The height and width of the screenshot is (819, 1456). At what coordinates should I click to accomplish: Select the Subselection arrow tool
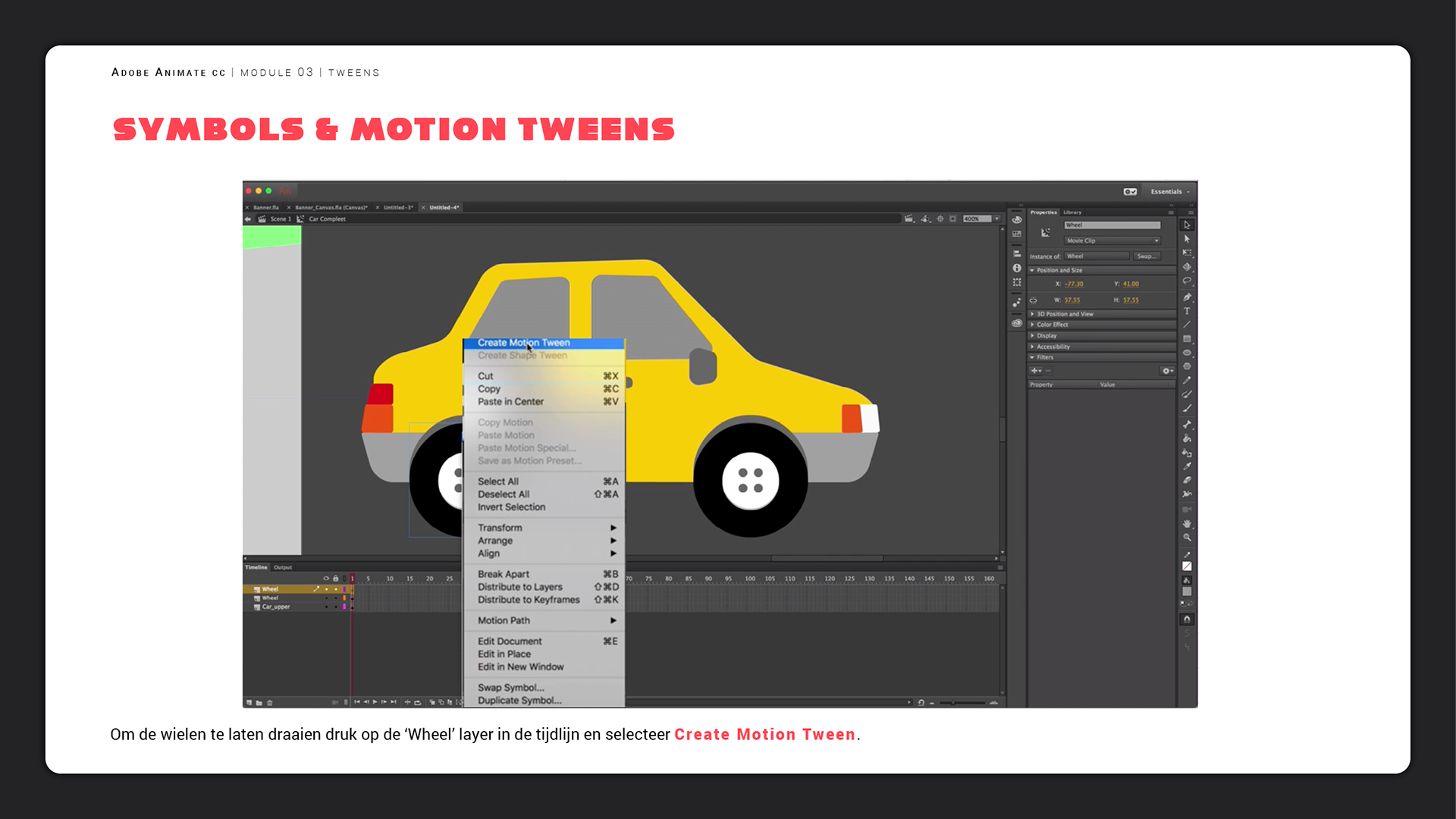(1187, 239)
